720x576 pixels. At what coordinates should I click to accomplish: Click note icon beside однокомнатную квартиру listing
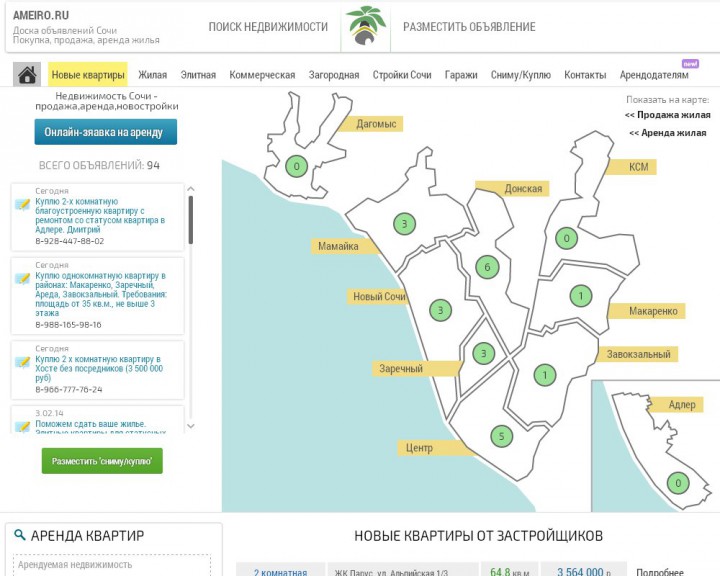pyautogui.click(x=22, y=279)
